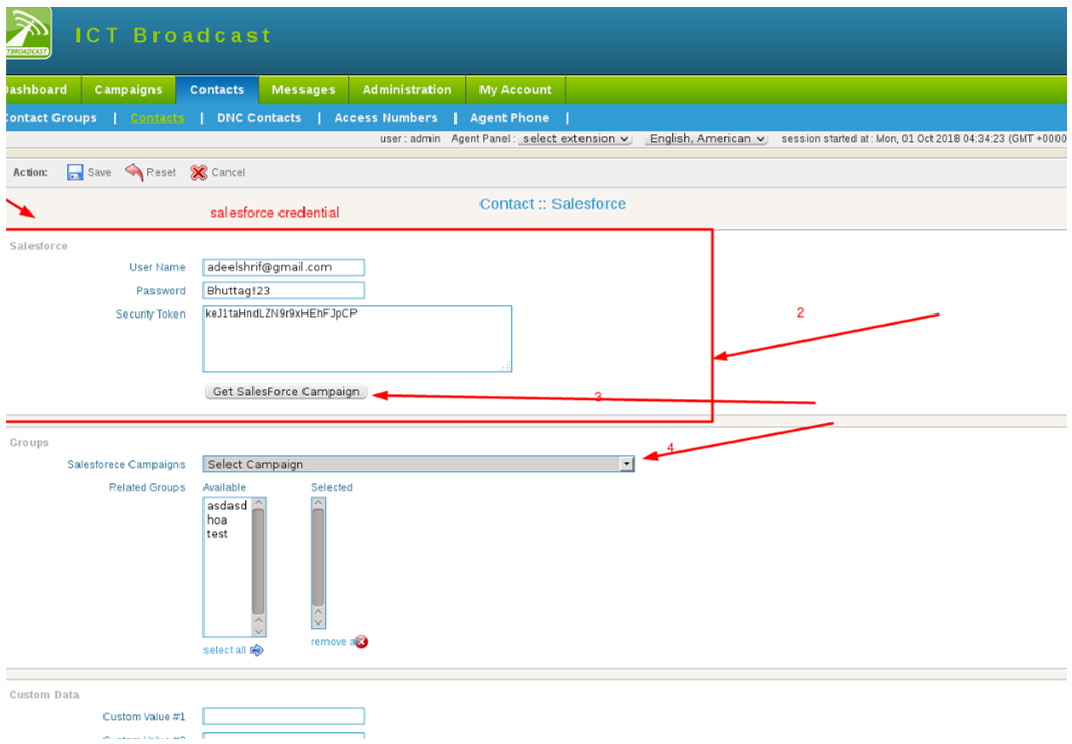This screenshot has width=1072, height=744.
Task: Click the select all link
Action: [x=224, y=650]
